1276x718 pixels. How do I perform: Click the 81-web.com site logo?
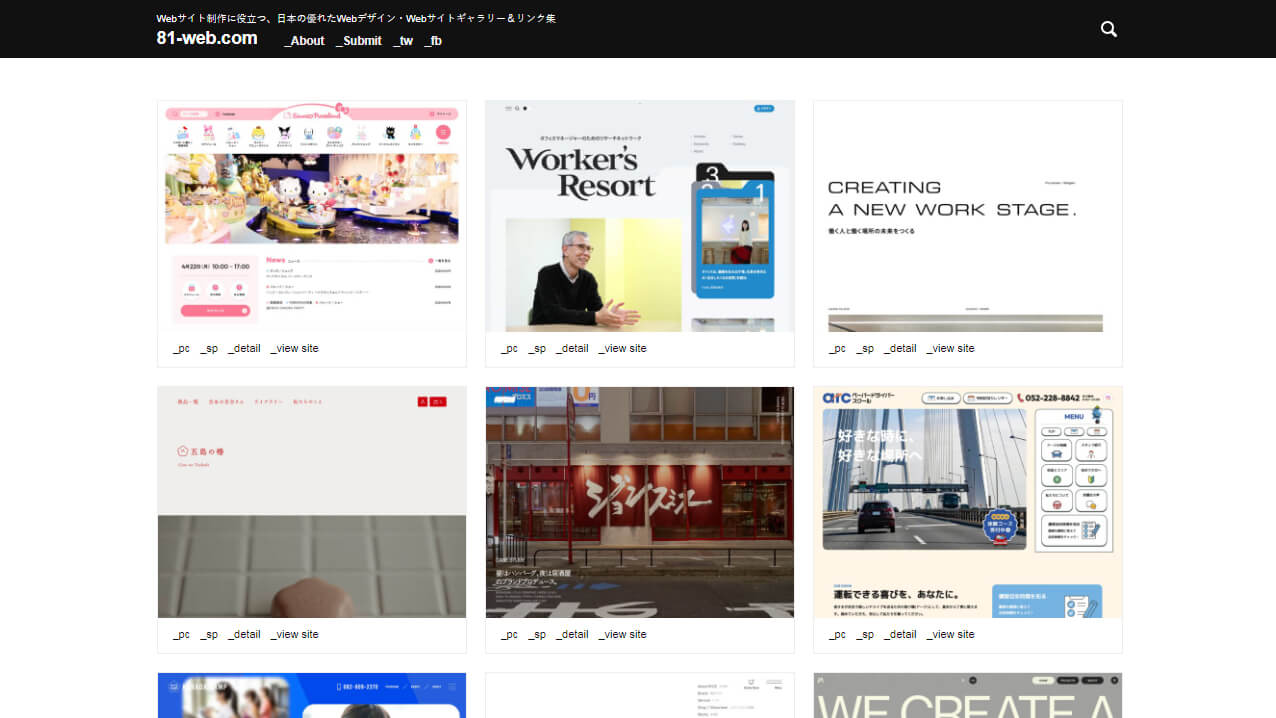tap(206, 38)
